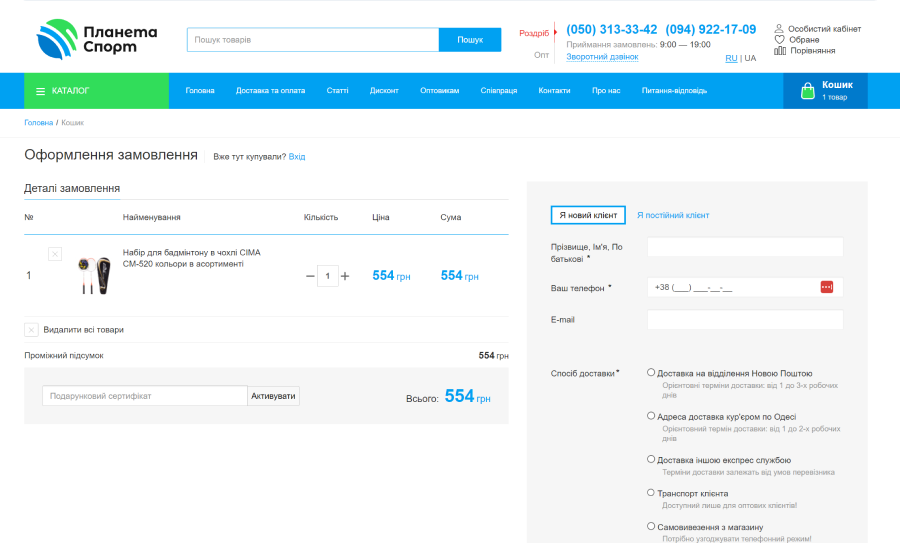Open the green shopping bag cart icon
This screenshot has height=543, width=900.
[x=808, y=91]
